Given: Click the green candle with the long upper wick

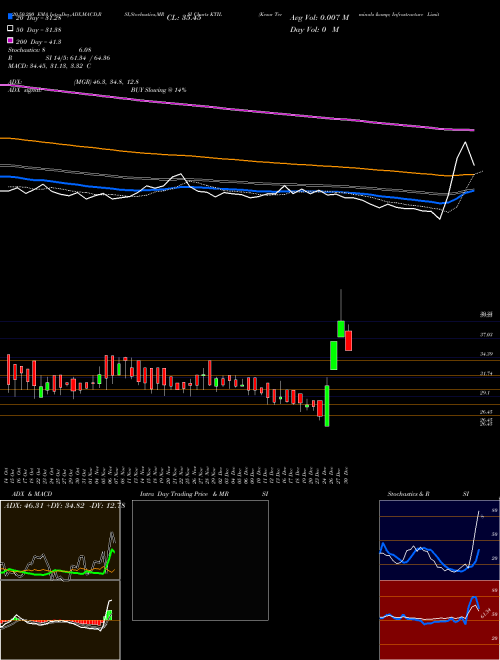Looking at the screenshot, I should (341, 329).
